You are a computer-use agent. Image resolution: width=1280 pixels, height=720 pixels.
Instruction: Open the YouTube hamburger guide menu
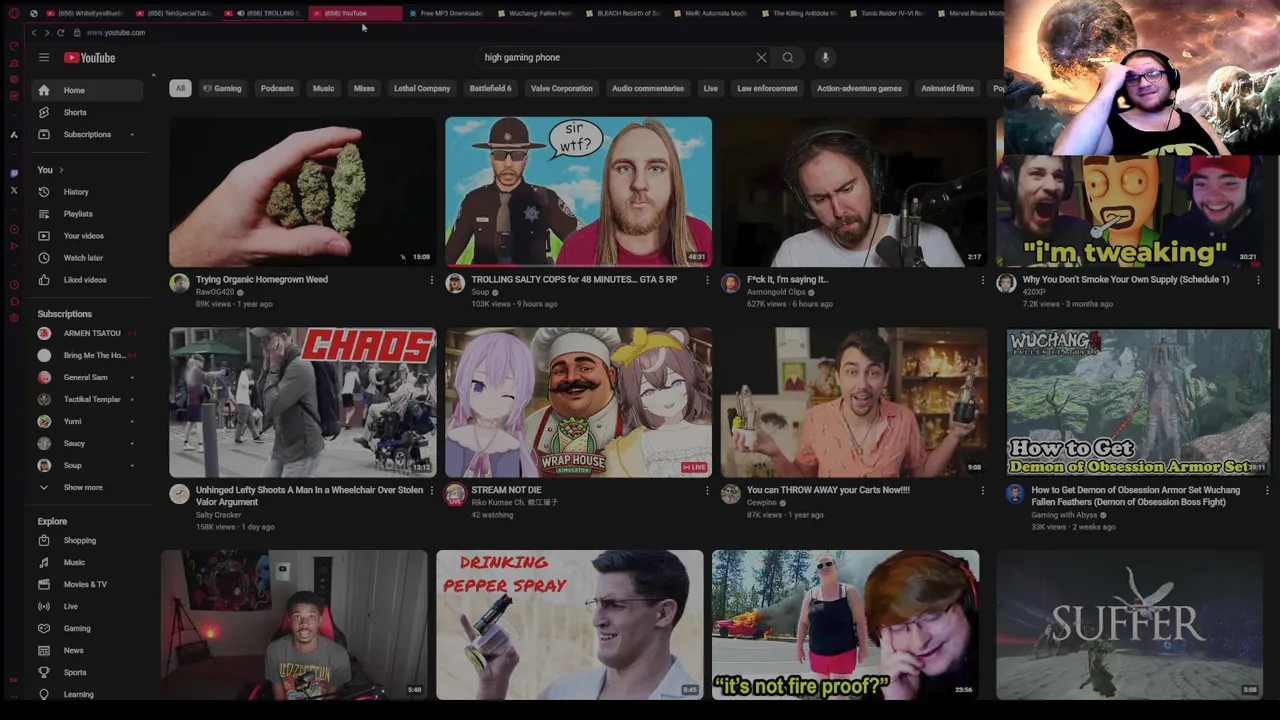click(44, 58)
